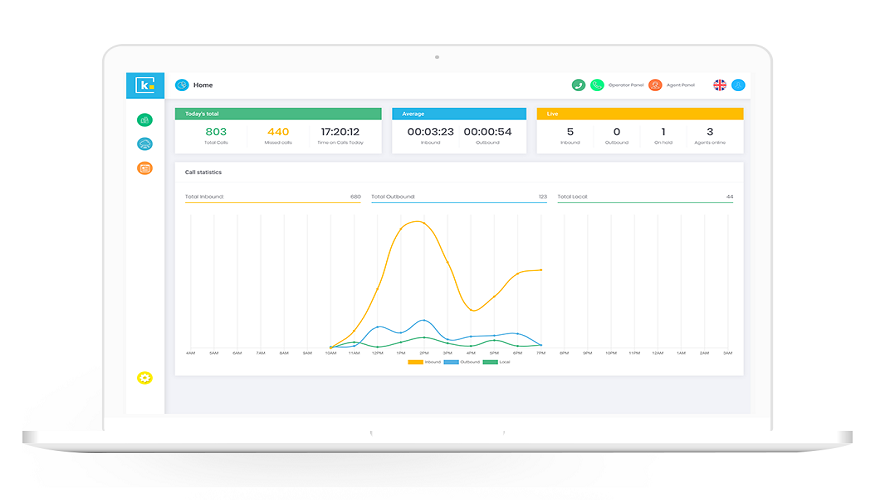The width and height of the screenshot is (890, 500).
Task: Toggle the Inbound series in the chart legend
Action: coord(425,362)
